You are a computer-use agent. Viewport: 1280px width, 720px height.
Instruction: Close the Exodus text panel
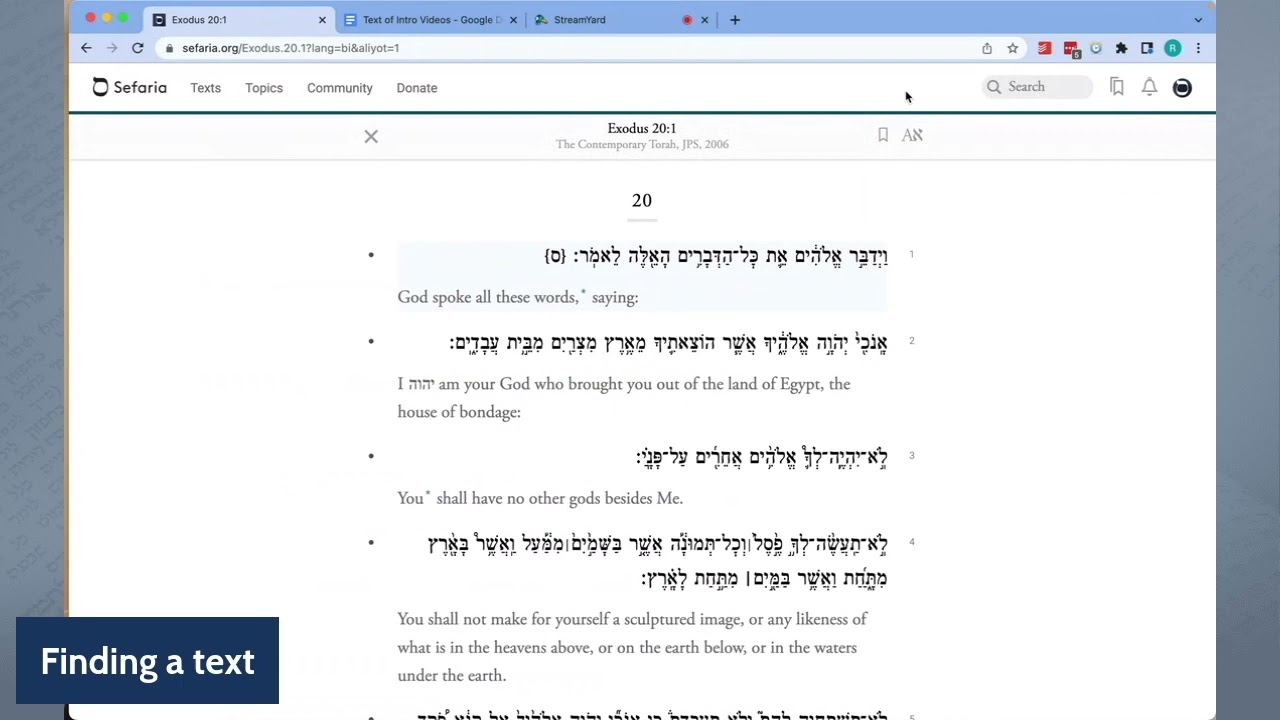[x=371, y=136]
